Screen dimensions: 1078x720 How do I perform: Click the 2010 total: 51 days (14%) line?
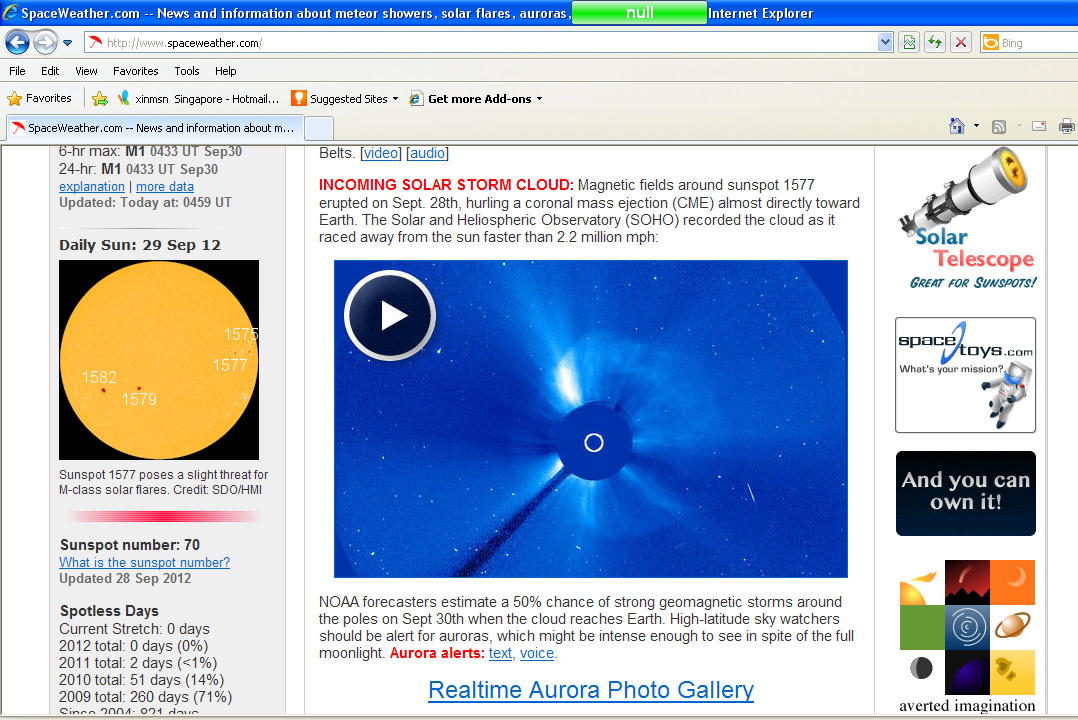click(x=142, y=680)
